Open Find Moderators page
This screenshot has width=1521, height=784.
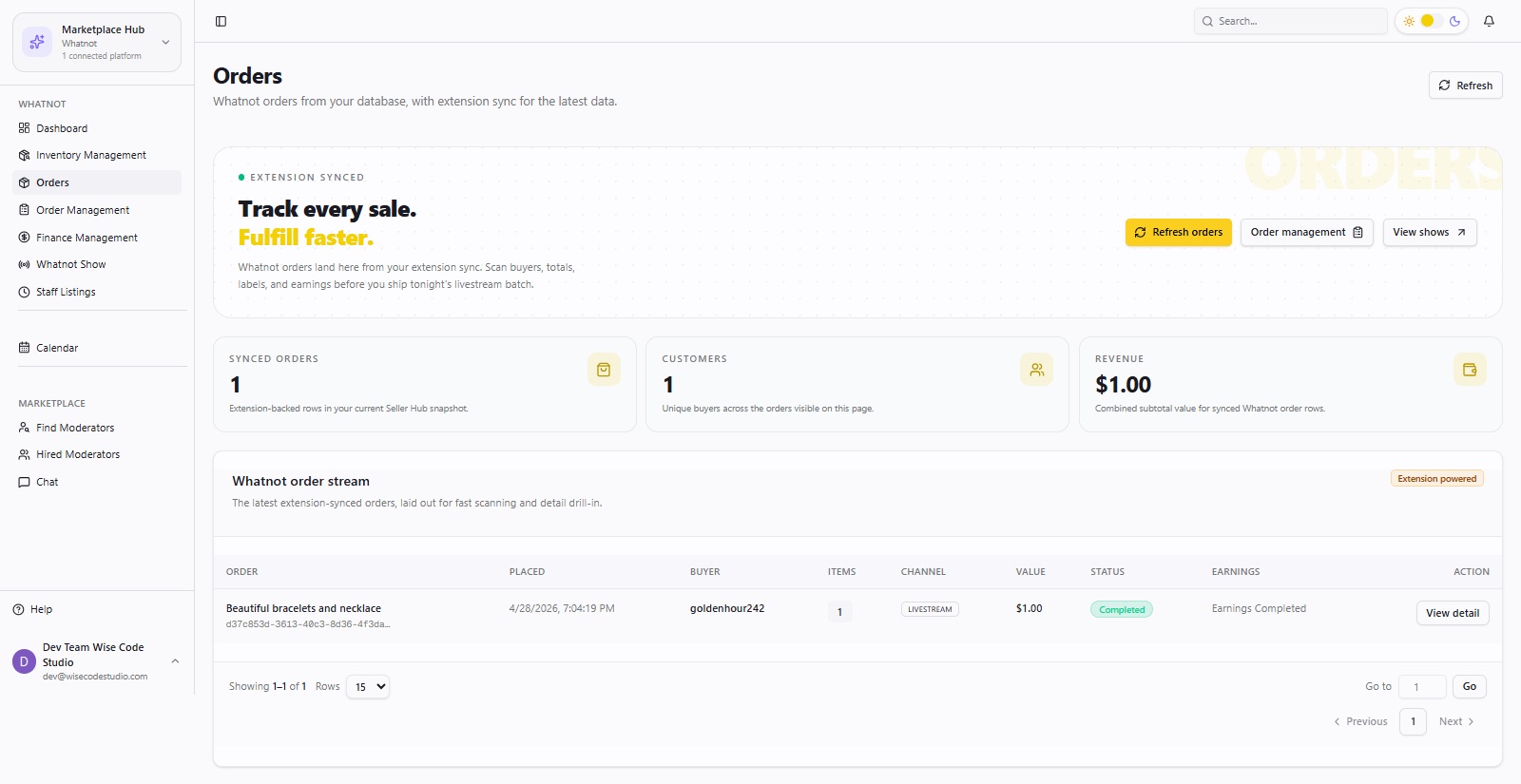[x=97, y=428]
